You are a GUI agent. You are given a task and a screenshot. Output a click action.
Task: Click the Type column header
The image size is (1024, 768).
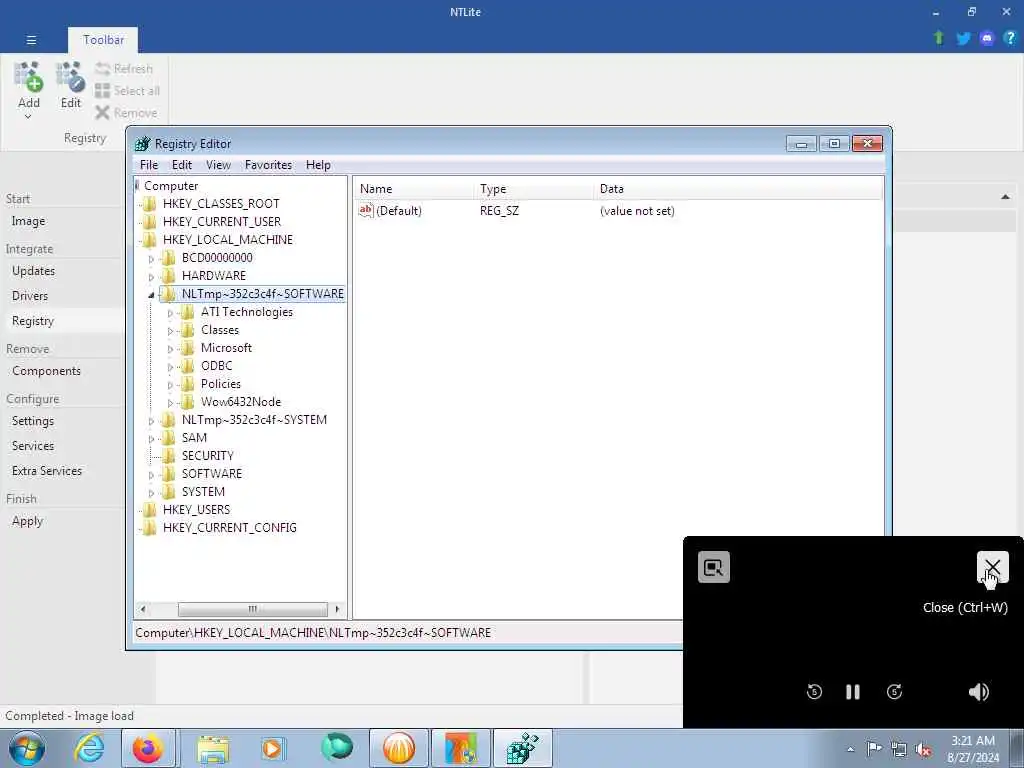[x=534, y=189]
